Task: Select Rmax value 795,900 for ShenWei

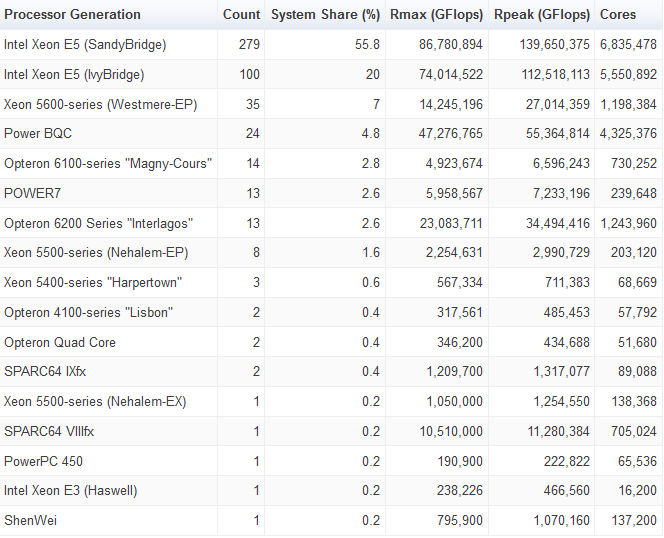Action: [x=460, y=520]
